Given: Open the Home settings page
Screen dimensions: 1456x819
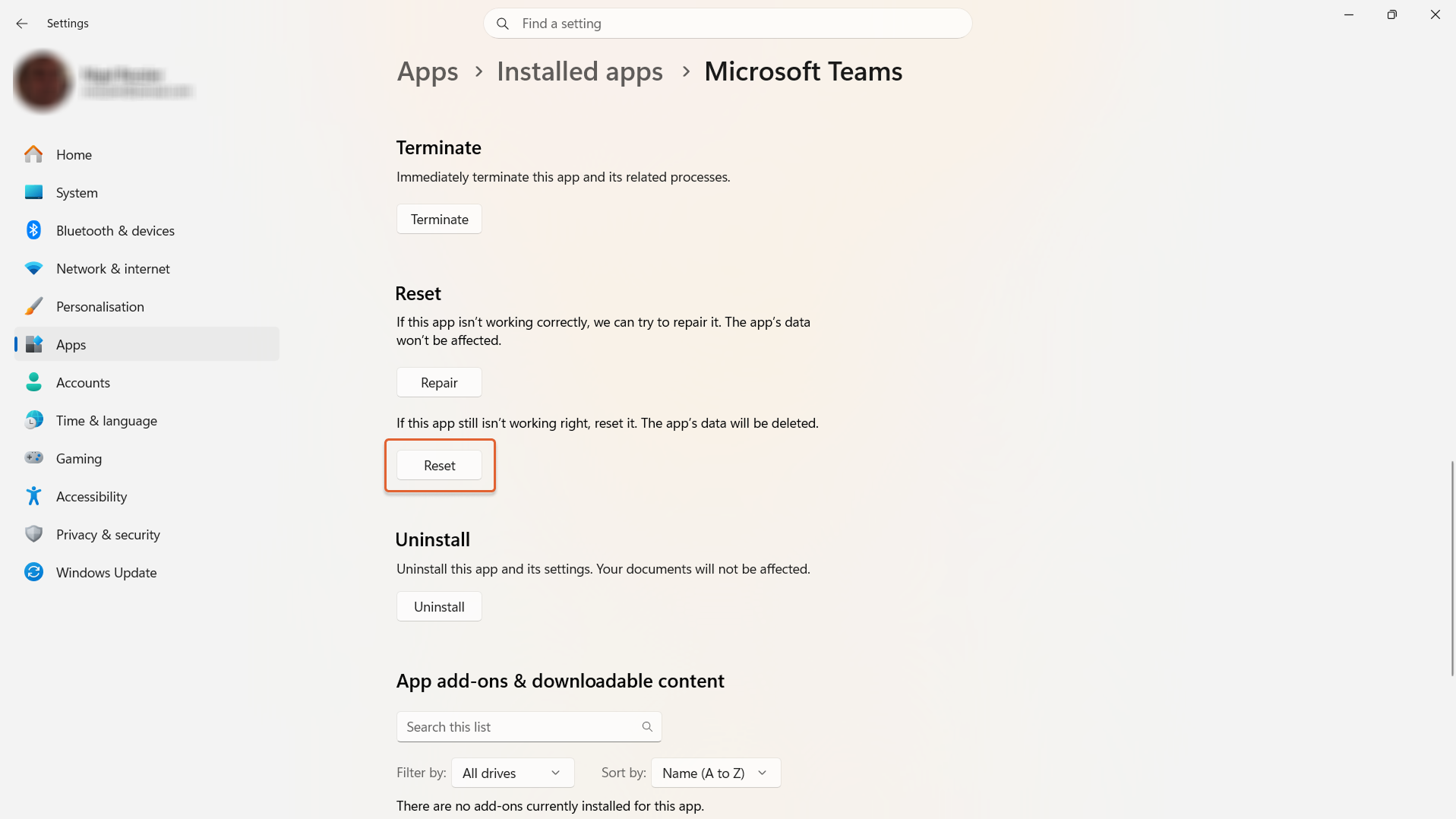Looking at the screenshot, I should tap(147, 154).
